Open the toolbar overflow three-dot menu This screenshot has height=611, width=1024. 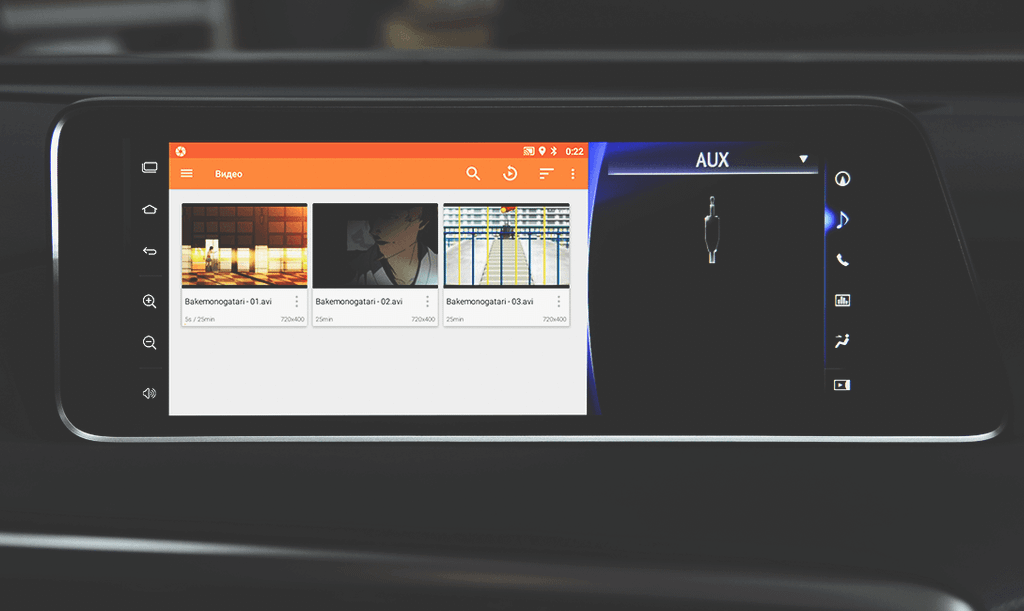click(573, 174)
